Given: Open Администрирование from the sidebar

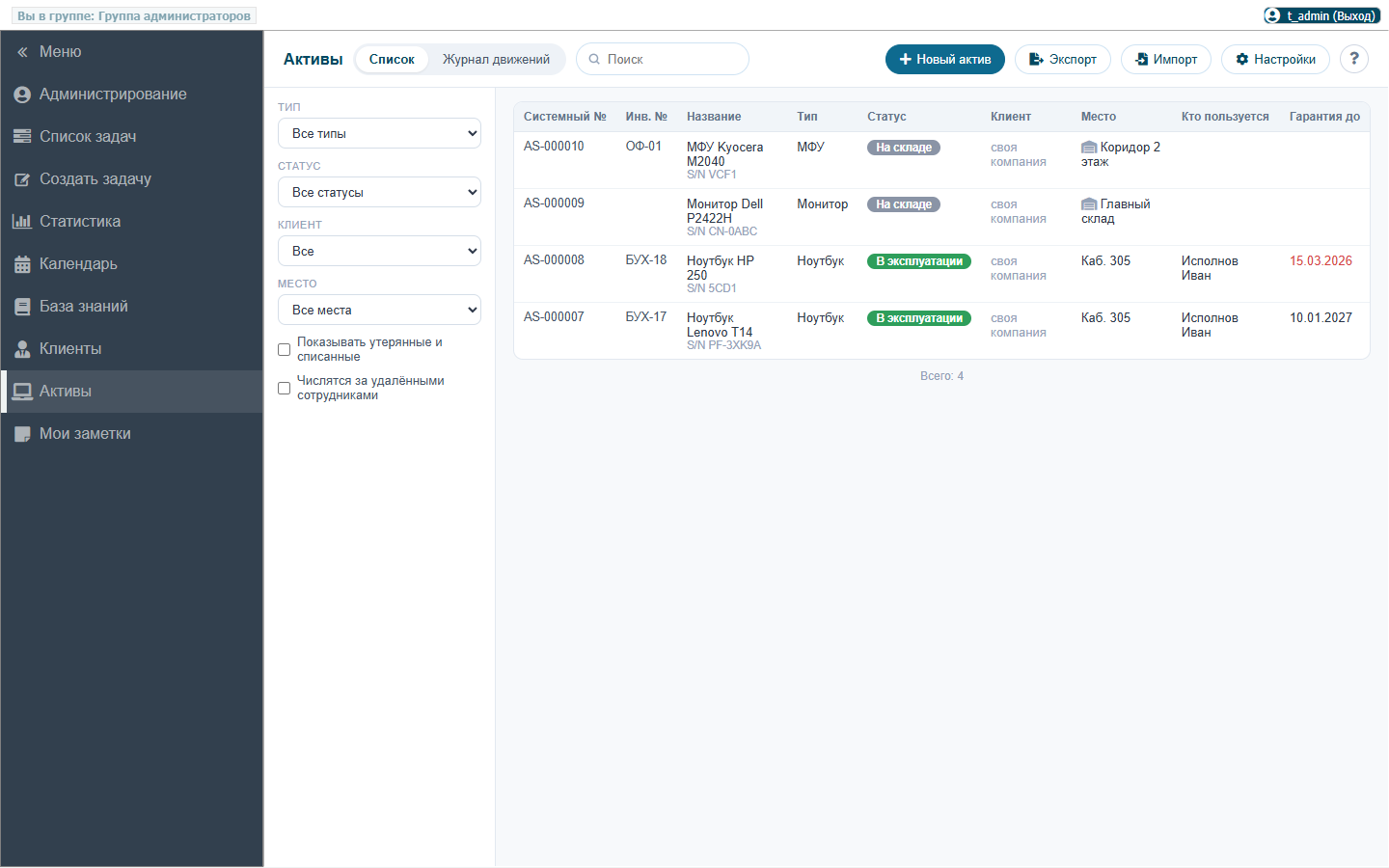Looking at the screenshot, I should pyautogui.click(x=131, y=95).
